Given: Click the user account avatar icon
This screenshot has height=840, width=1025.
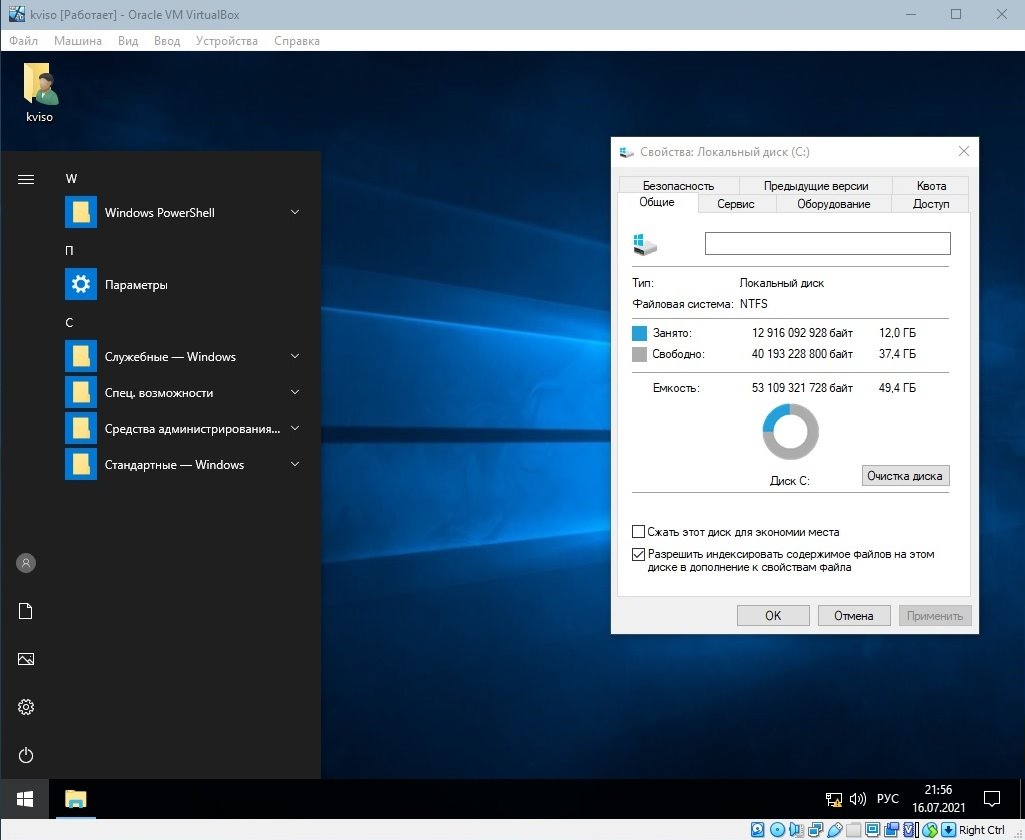Looking at the screenshot, I should 26,563.
